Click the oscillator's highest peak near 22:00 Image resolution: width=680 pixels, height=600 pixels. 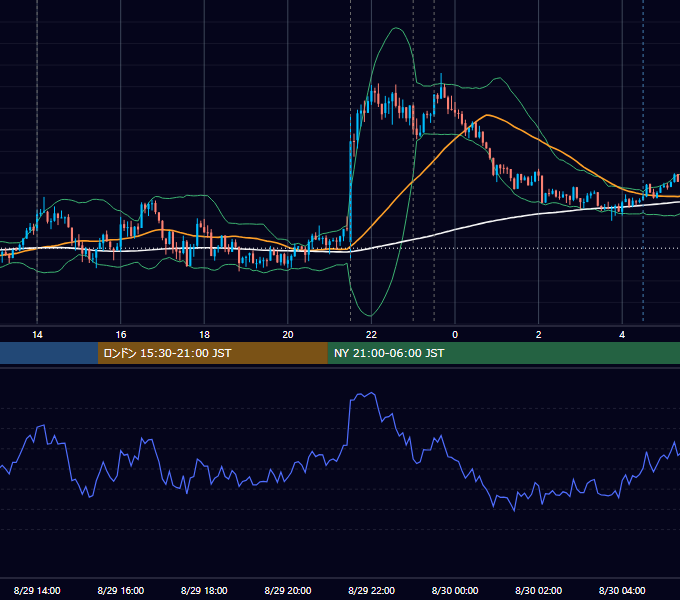click(372, 393)
